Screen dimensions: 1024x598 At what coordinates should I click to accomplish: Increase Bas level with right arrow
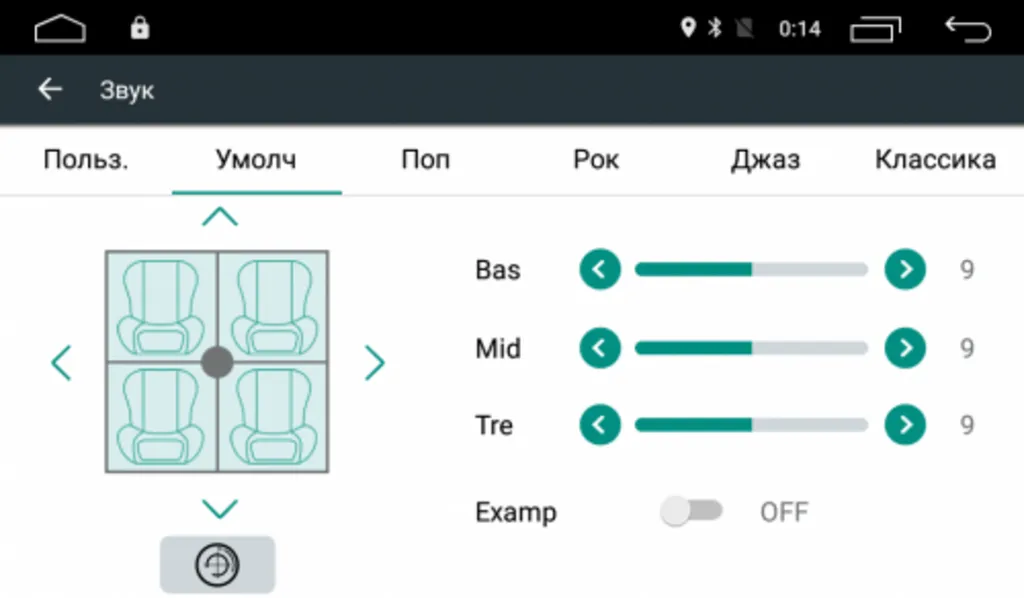(x=905, y=269)
